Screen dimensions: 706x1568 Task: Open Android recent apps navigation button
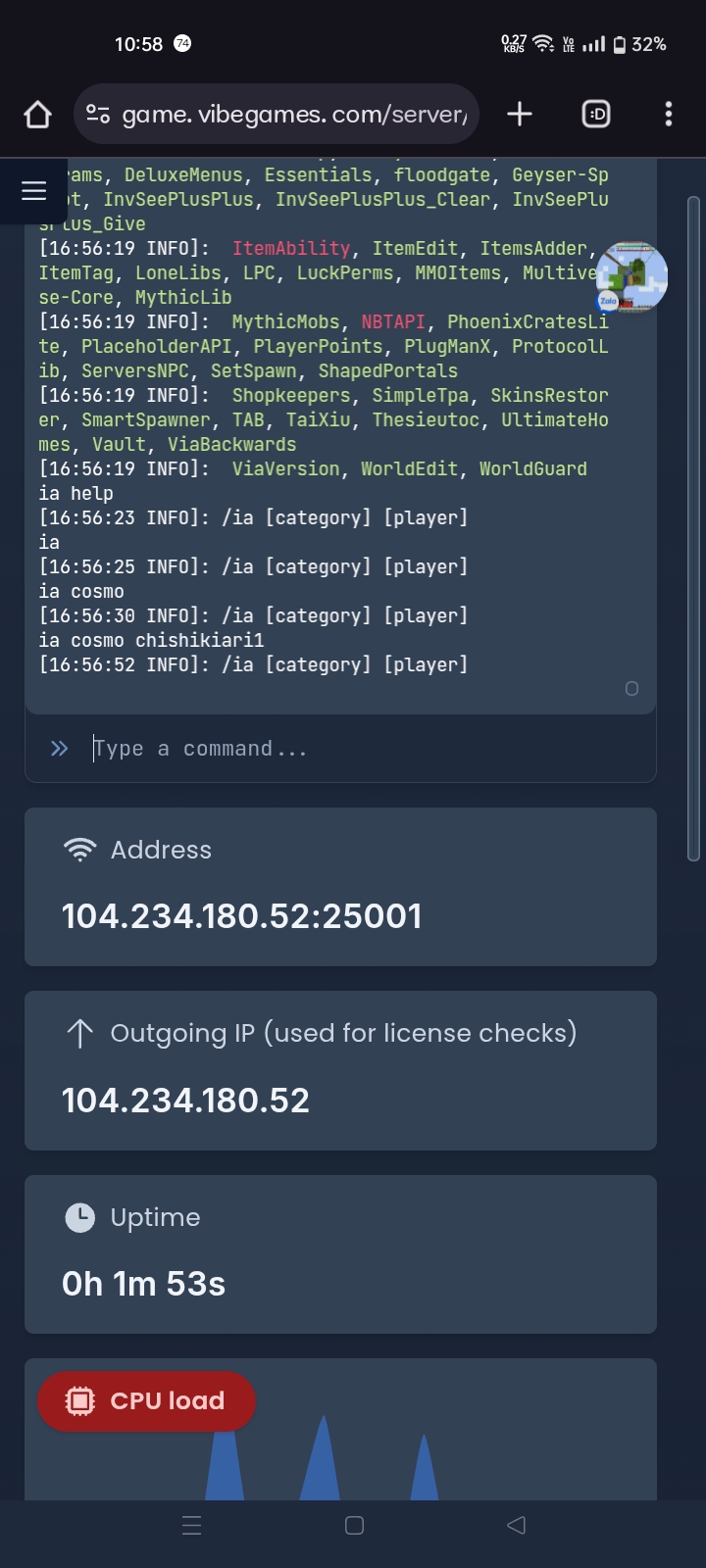(192, 1525)
